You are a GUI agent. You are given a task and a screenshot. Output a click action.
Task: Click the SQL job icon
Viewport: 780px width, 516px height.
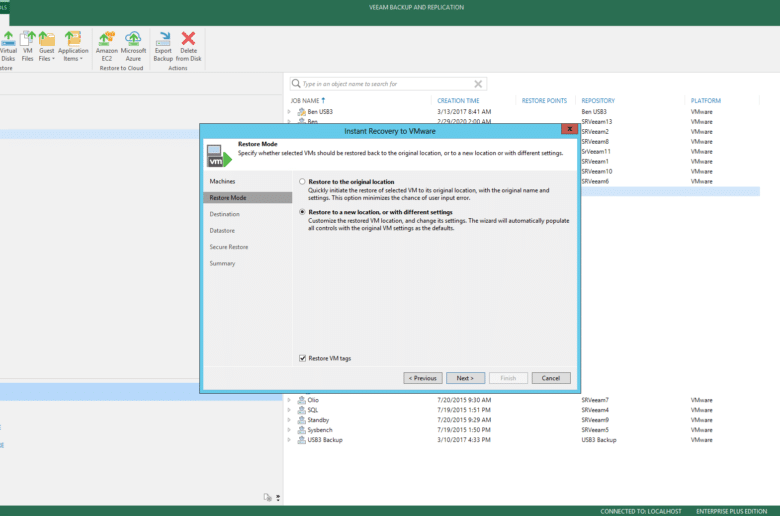tap(301, 410)
